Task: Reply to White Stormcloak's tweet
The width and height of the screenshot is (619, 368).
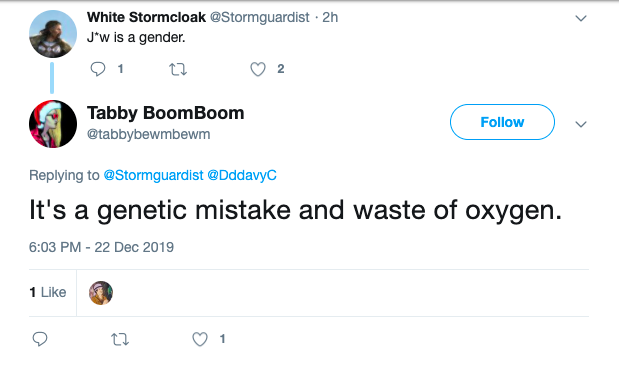Action: pos(98,69)
